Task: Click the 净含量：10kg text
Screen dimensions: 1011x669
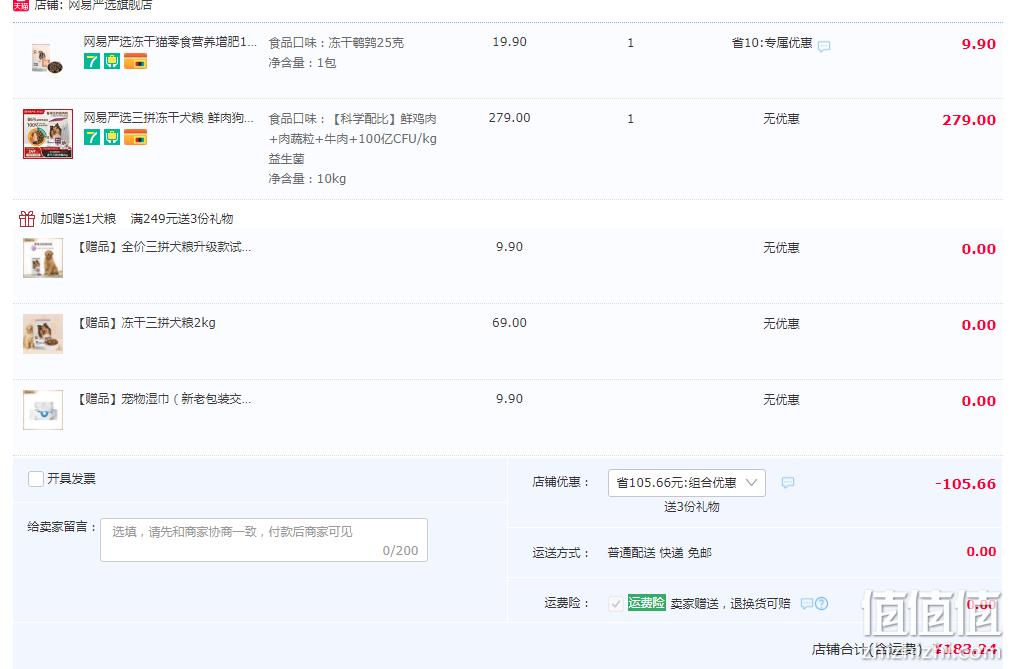Action: 308,179
